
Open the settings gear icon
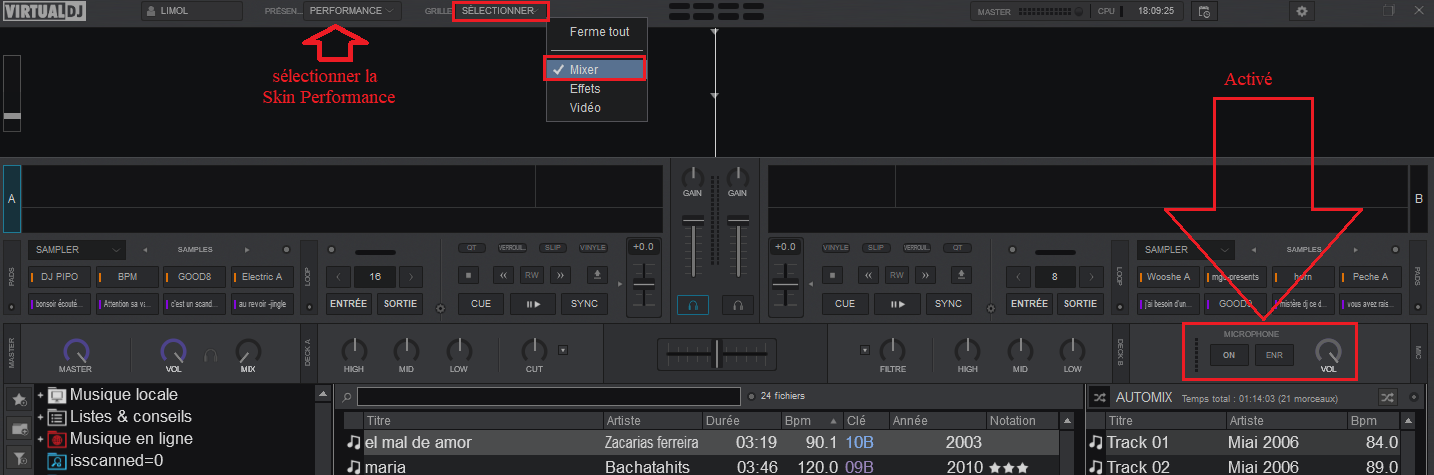point(1301,11)
